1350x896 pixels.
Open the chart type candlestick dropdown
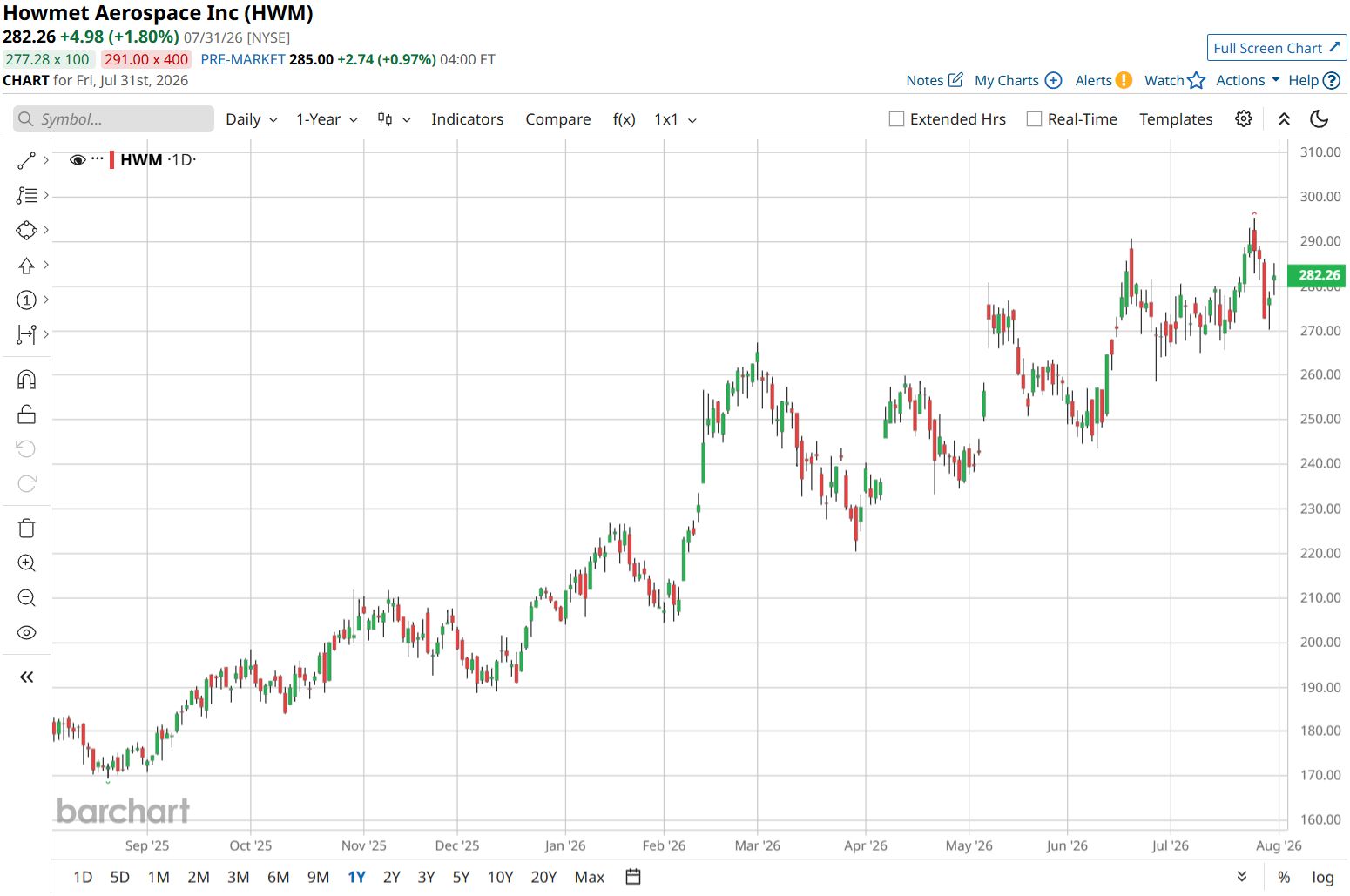click(394, 119)
